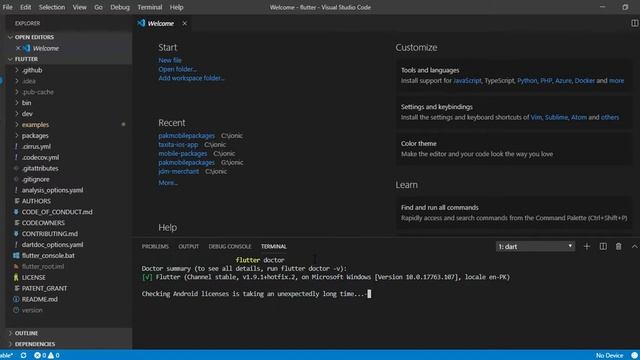
Task: Open recent taxita-ios-app project
Action: (x=178, y=144)
